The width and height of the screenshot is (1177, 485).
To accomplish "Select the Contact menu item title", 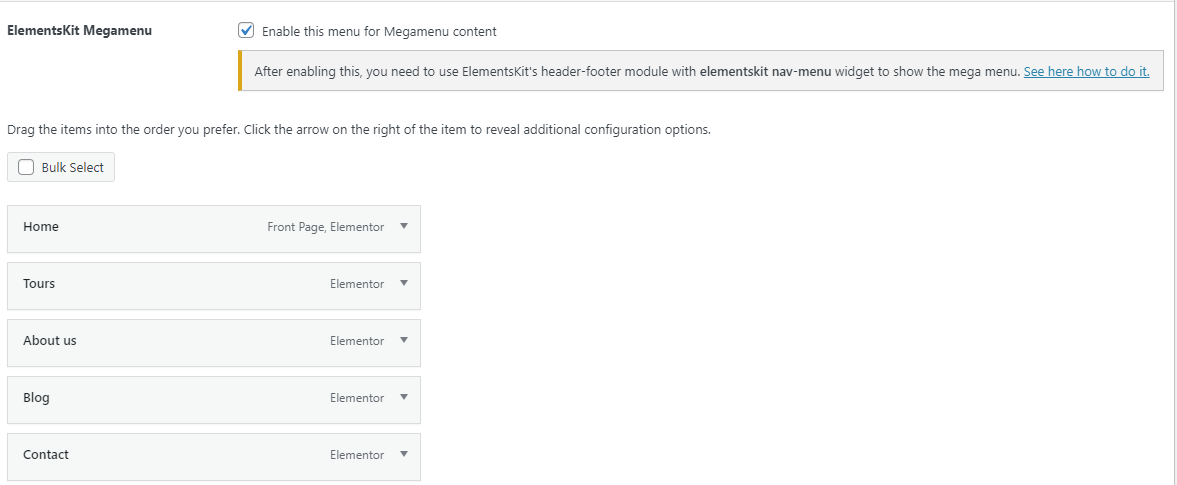I will point(46,455).
